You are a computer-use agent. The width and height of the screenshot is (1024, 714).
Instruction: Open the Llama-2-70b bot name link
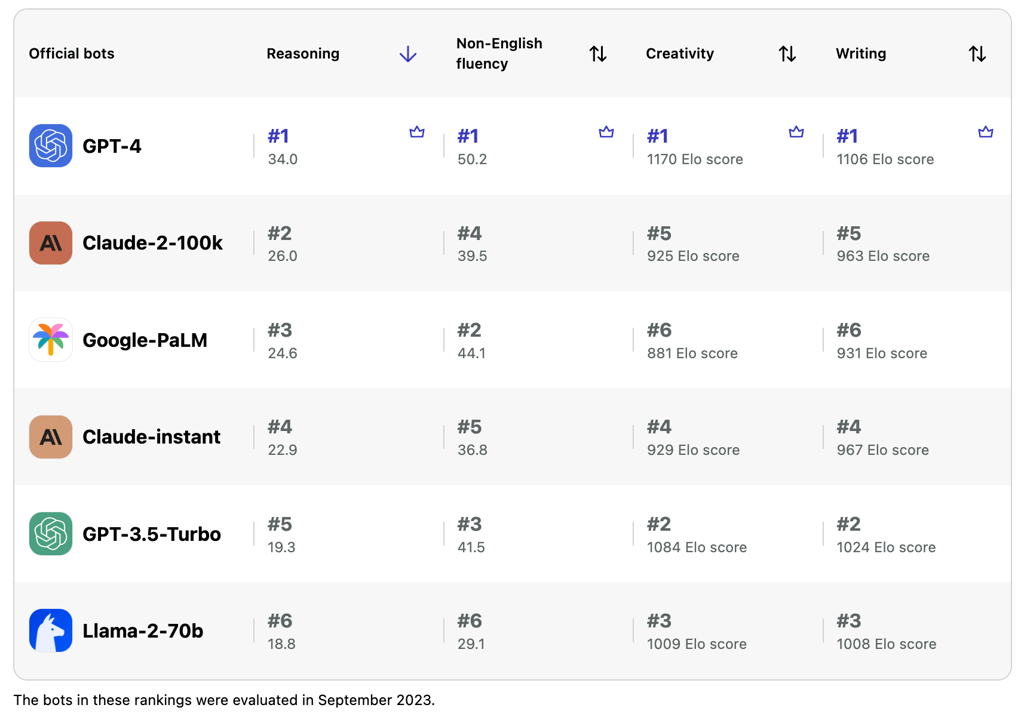point(143,631)
